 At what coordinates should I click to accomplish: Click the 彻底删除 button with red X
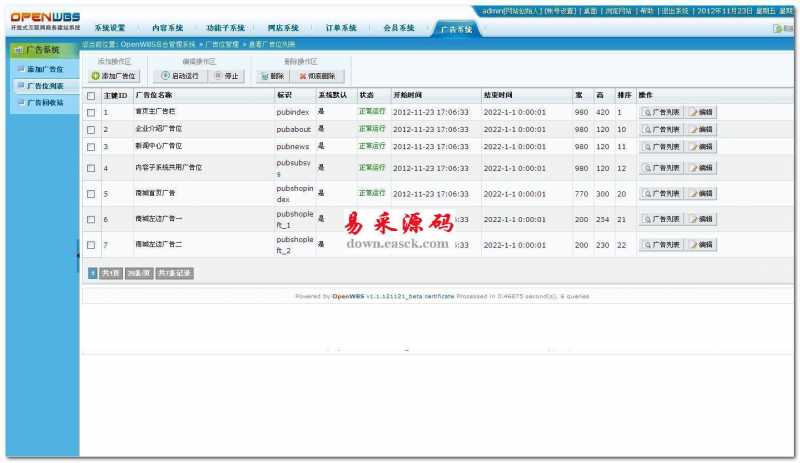click(x=317, y=76)
